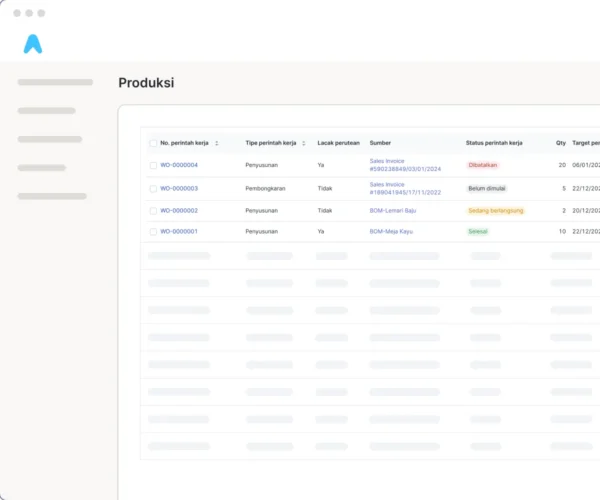Open work order WO-0000002
Screen dimensions: 600x500
179,210
